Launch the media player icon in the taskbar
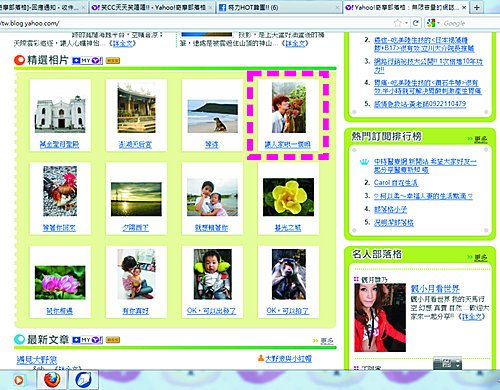 tap(19, 380)
